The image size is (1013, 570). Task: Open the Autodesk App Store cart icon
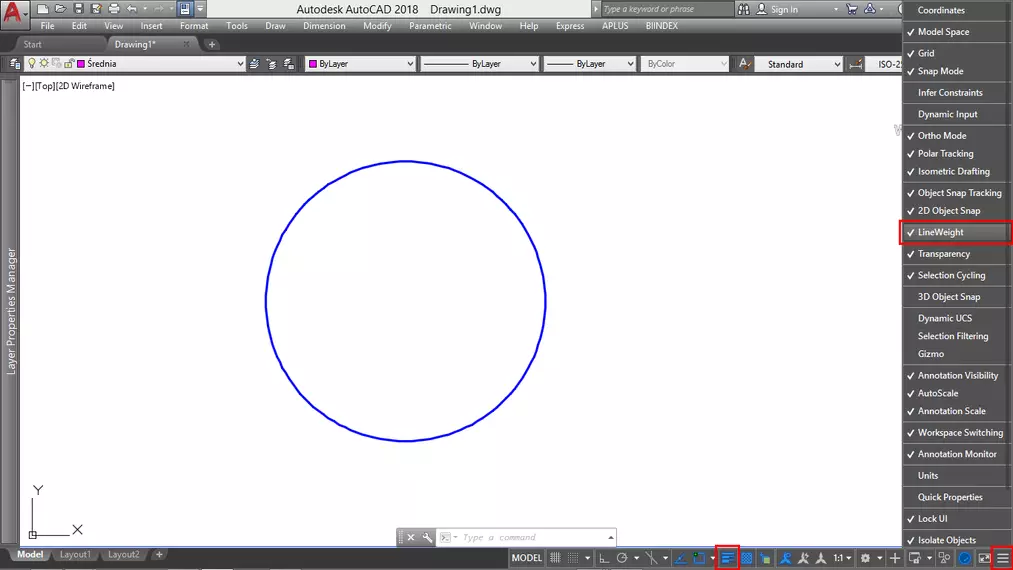[x=852, y=9]
